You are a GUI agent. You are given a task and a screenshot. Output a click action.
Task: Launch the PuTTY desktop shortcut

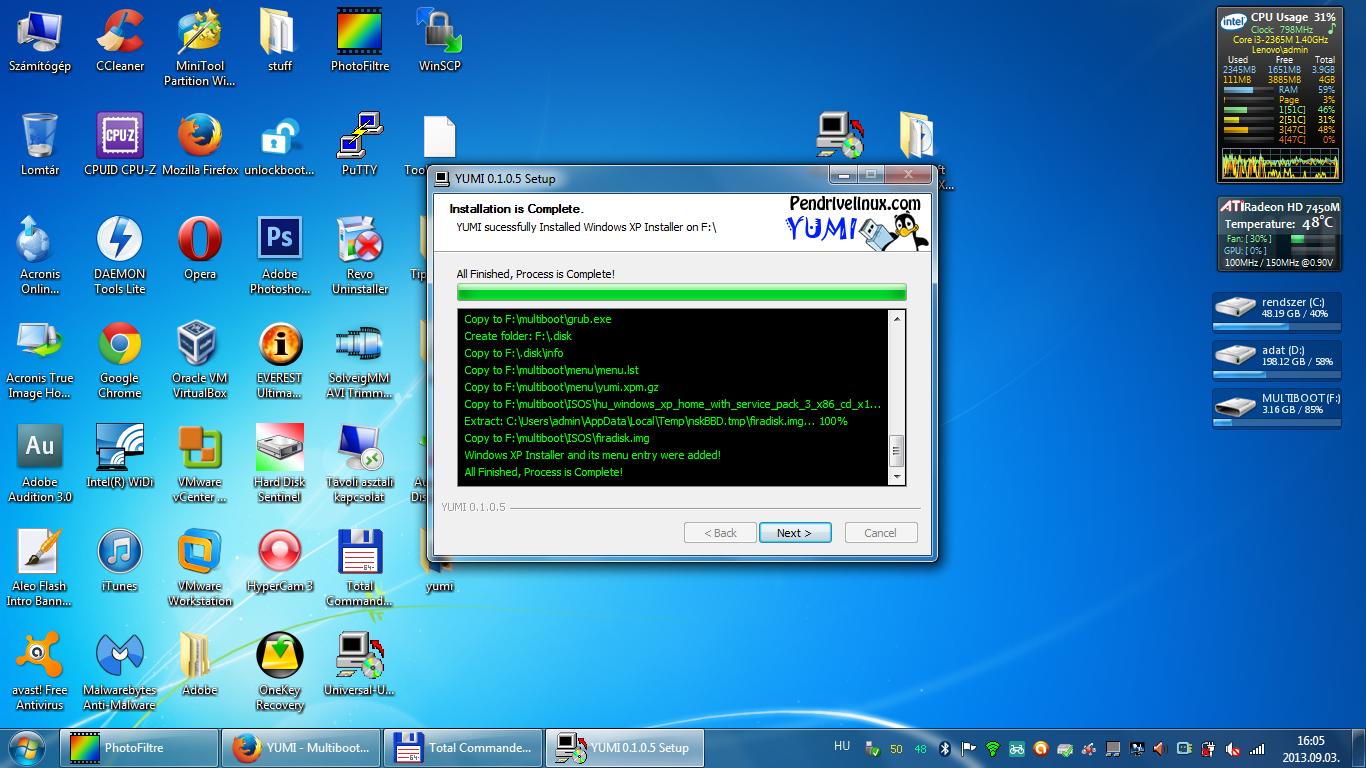click(x=360, y=143)
